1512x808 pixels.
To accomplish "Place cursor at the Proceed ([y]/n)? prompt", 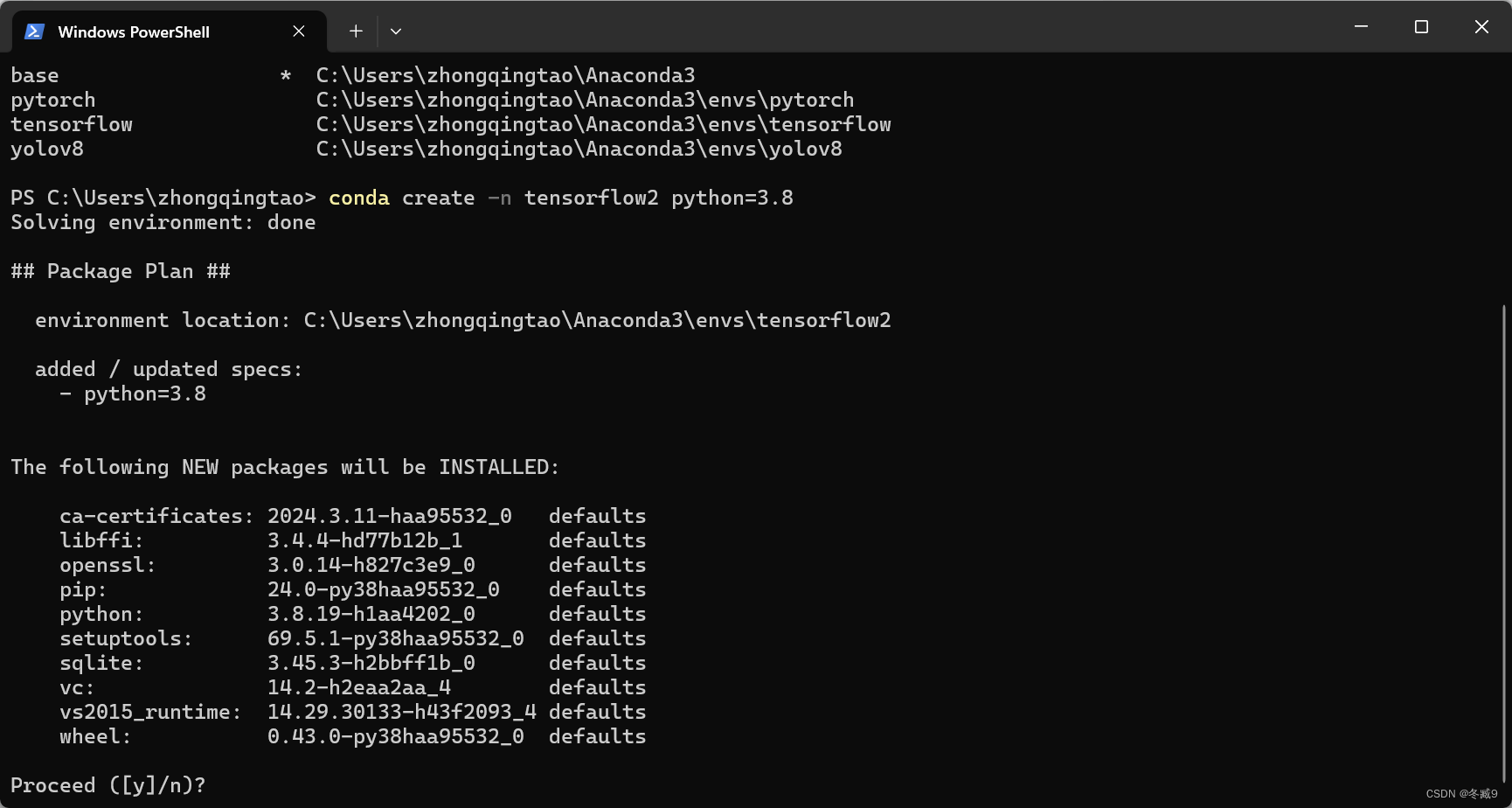I will [107, 784].
